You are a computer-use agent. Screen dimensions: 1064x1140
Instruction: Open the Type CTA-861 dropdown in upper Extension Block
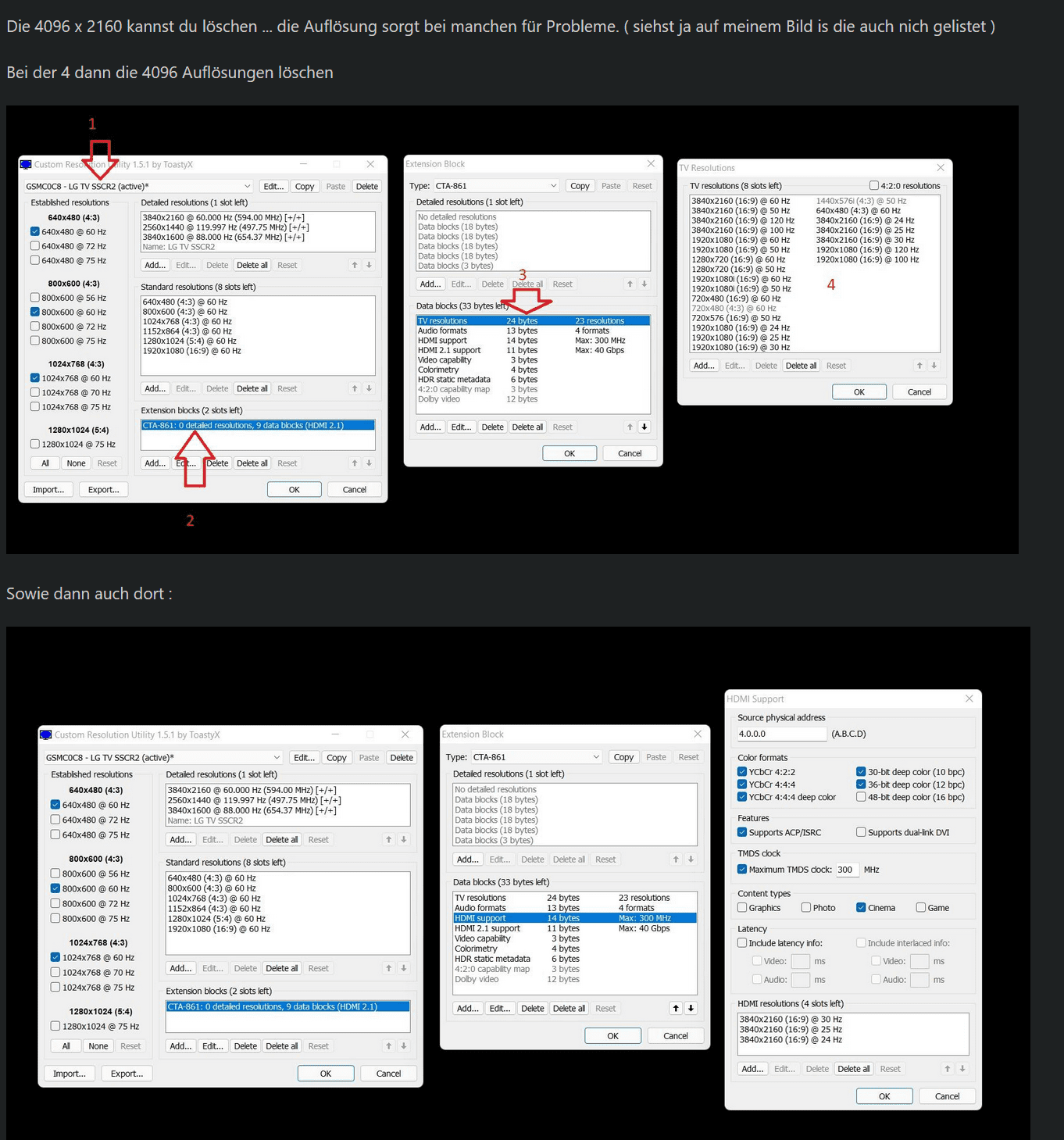496,186
